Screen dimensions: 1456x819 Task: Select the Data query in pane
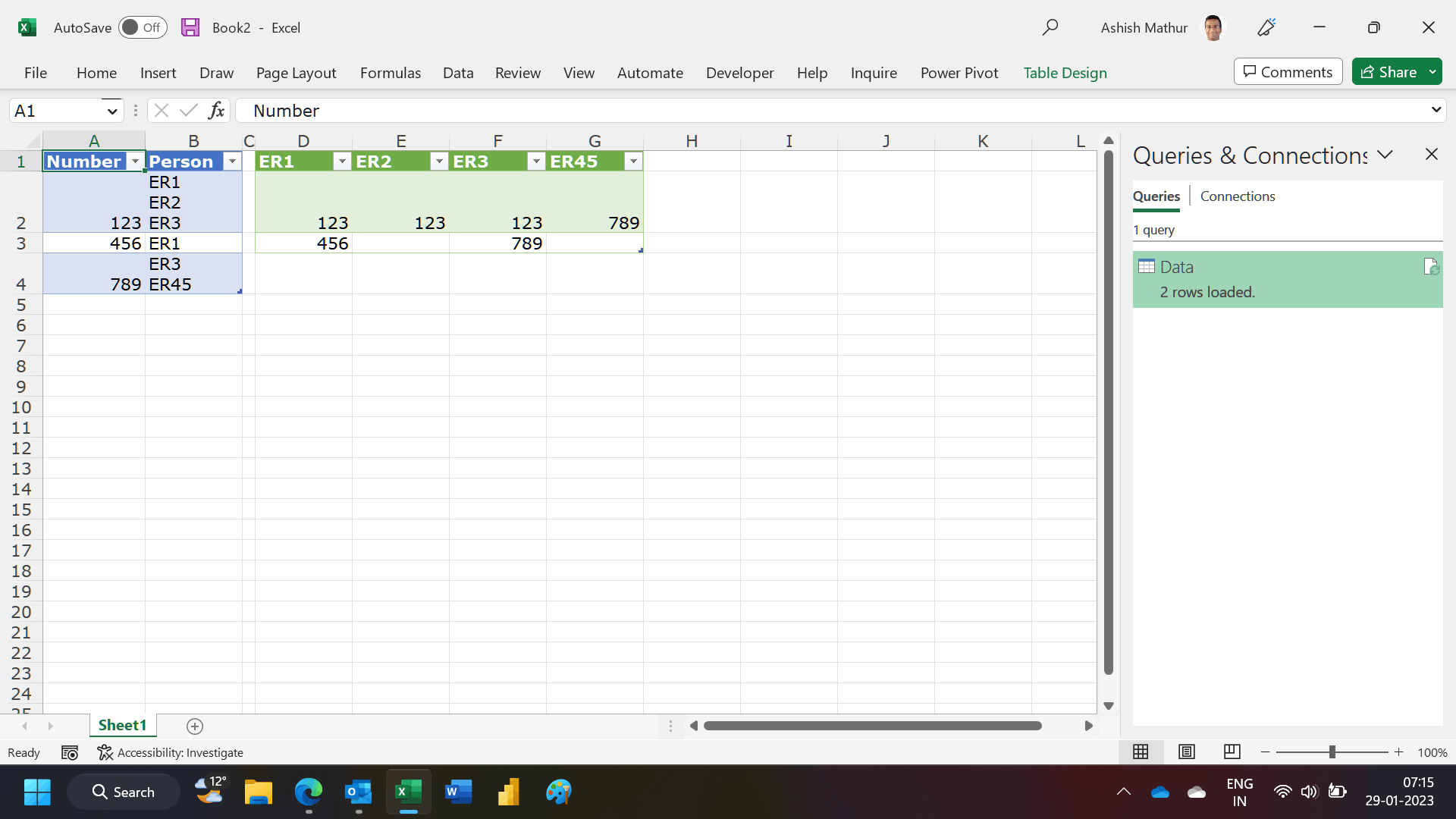(1288, 279)
